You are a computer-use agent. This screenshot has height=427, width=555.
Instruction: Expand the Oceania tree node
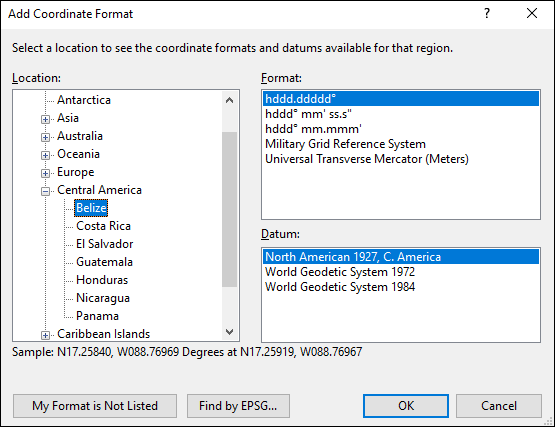pyautogui.click(x=45, y=155)
